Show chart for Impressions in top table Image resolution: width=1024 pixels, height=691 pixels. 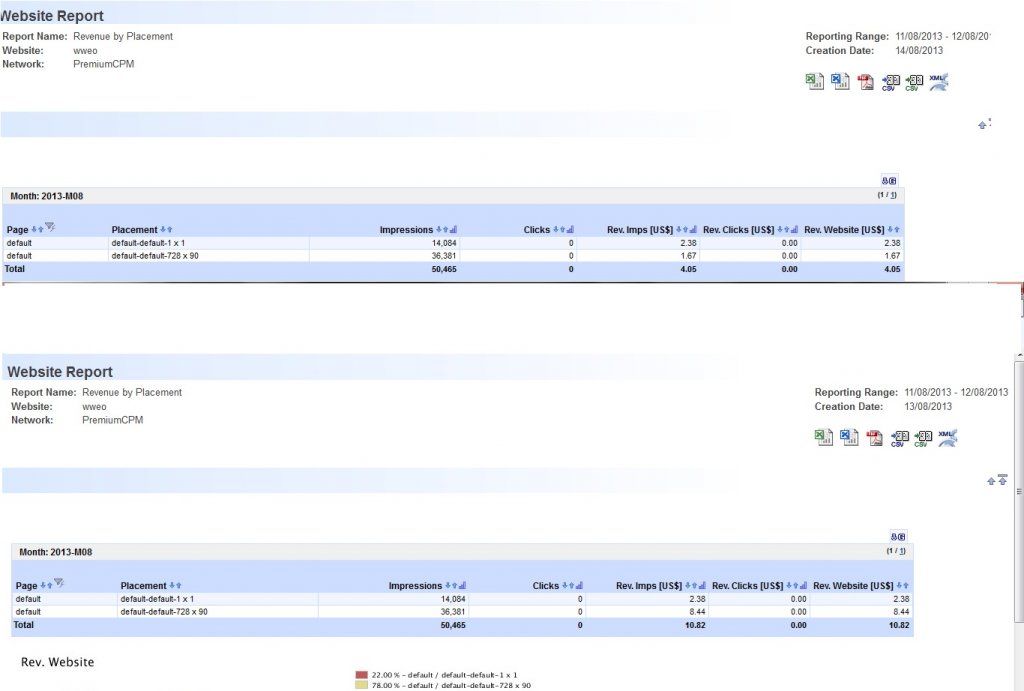pyautogui.click(x=453, y=230)
